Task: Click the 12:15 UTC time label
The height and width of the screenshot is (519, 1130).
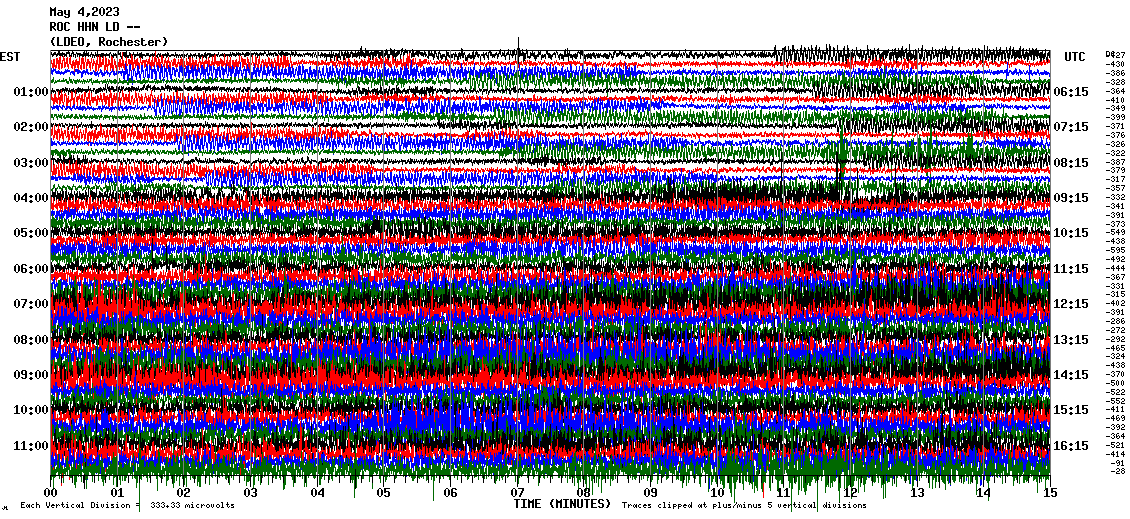Action: (x=1071, y=304)
